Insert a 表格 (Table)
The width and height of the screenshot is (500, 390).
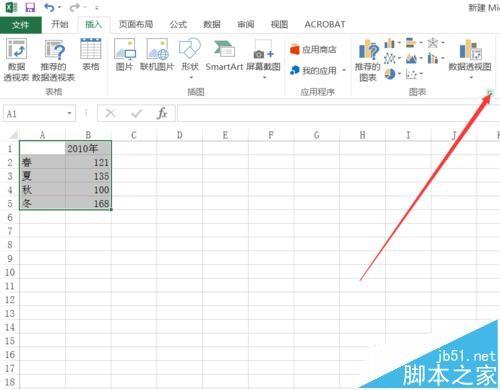click(91, 54)
